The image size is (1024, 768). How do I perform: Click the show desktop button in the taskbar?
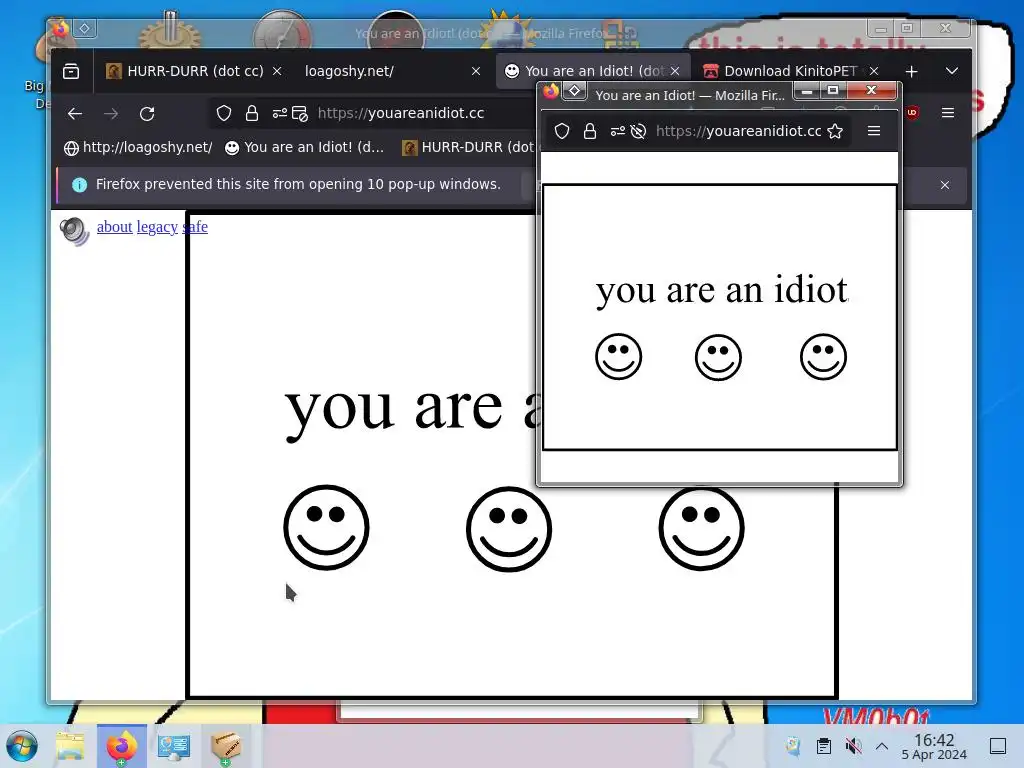[998, 746]
